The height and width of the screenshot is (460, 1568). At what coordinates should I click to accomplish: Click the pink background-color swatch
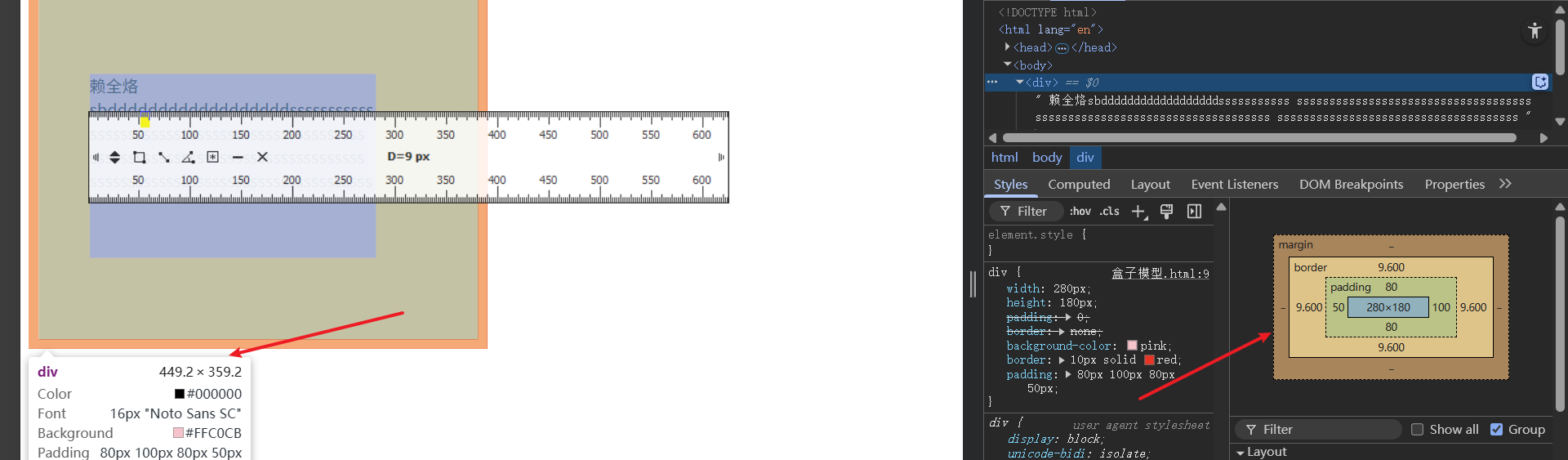[1132, 346]
